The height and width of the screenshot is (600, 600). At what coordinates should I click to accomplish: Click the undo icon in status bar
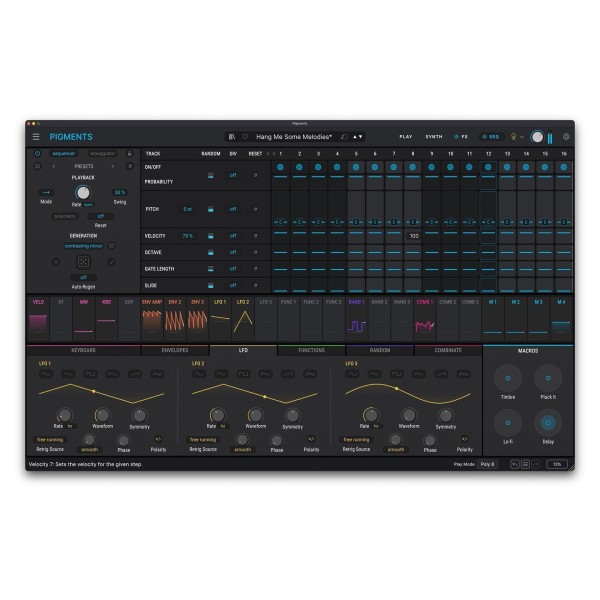click(x=514, y=464)
